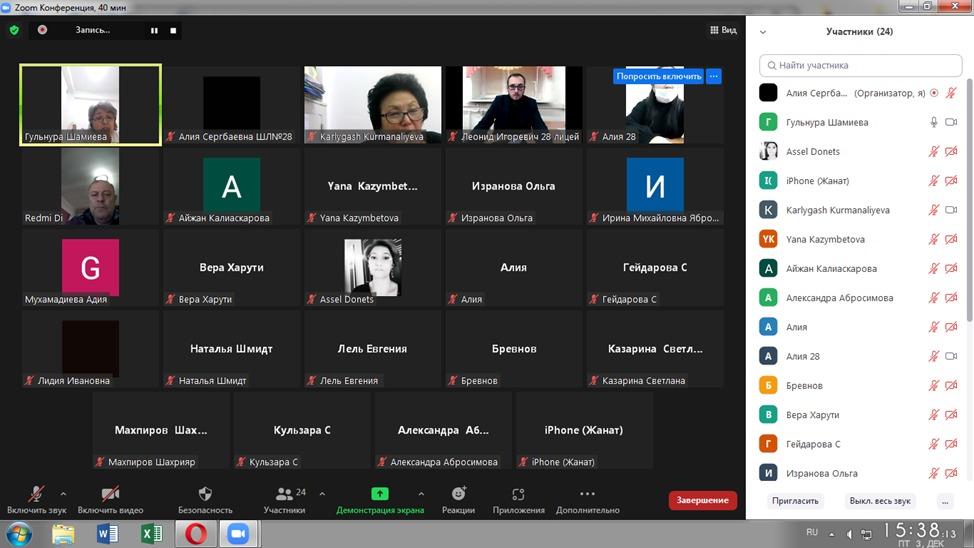
Task: Stop the recording with the square button
Action: click(173, 30)
